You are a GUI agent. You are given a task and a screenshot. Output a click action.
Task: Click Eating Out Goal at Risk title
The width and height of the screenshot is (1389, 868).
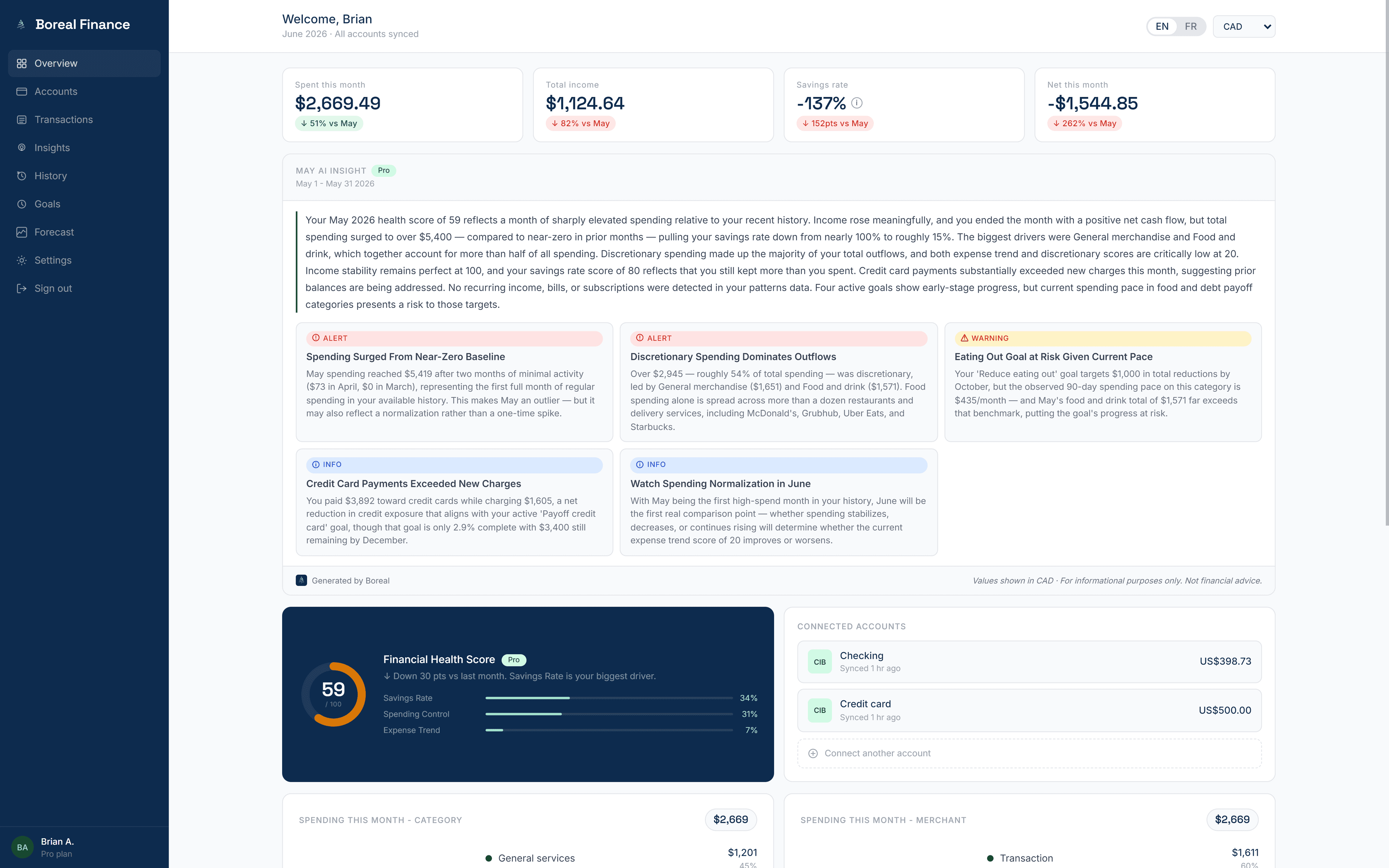pyautogui.click(x=1053, y=357)
